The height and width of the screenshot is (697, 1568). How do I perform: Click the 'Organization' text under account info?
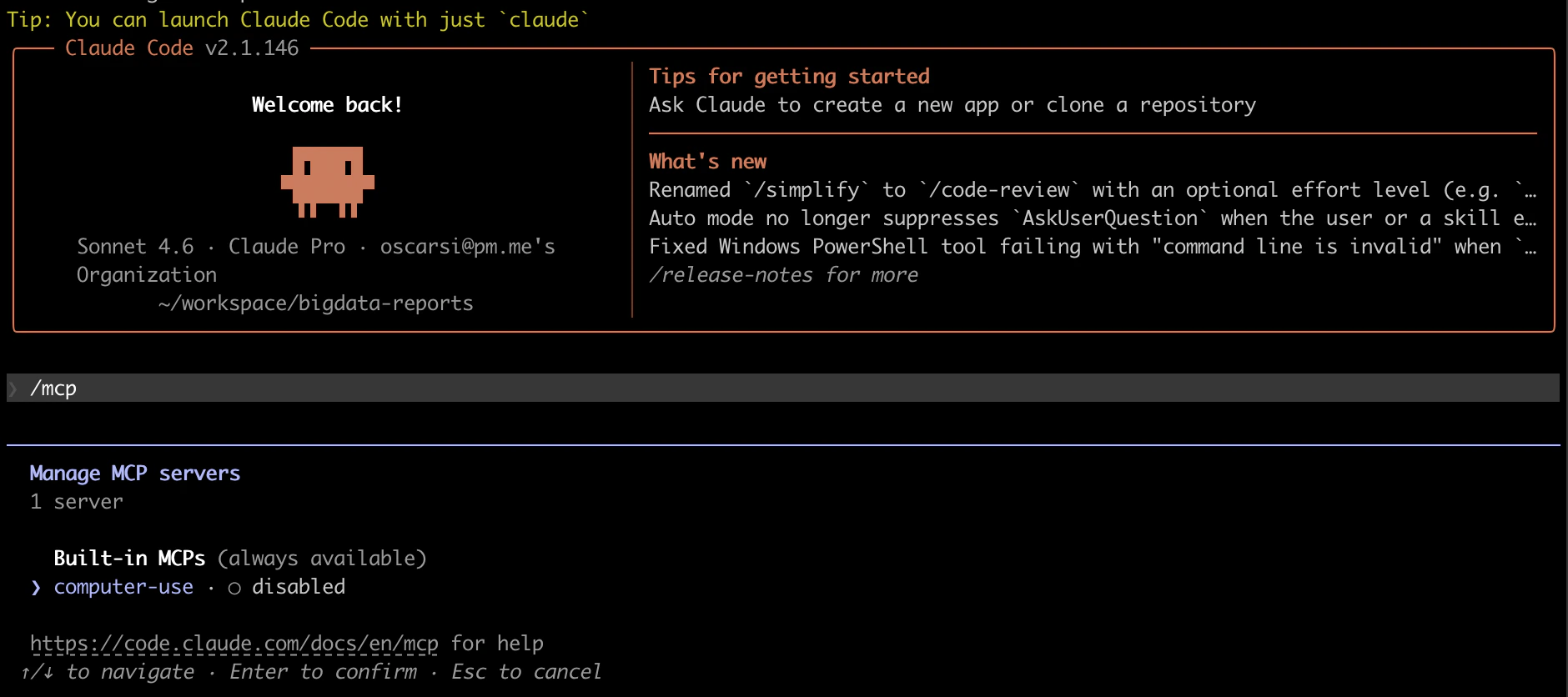click(147, 275)
